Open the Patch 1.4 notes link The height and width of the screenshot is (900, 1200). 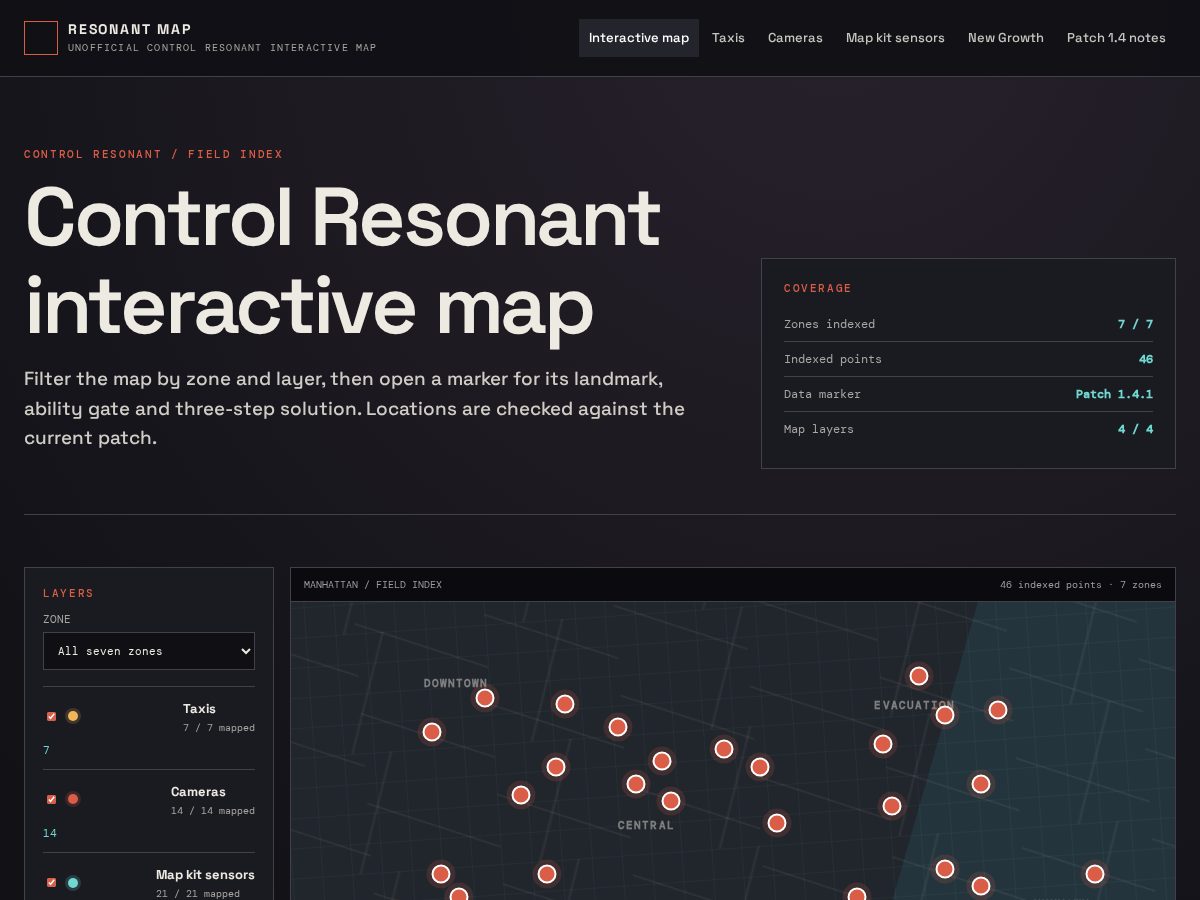pyautogui.click(x=1116, y=38)
